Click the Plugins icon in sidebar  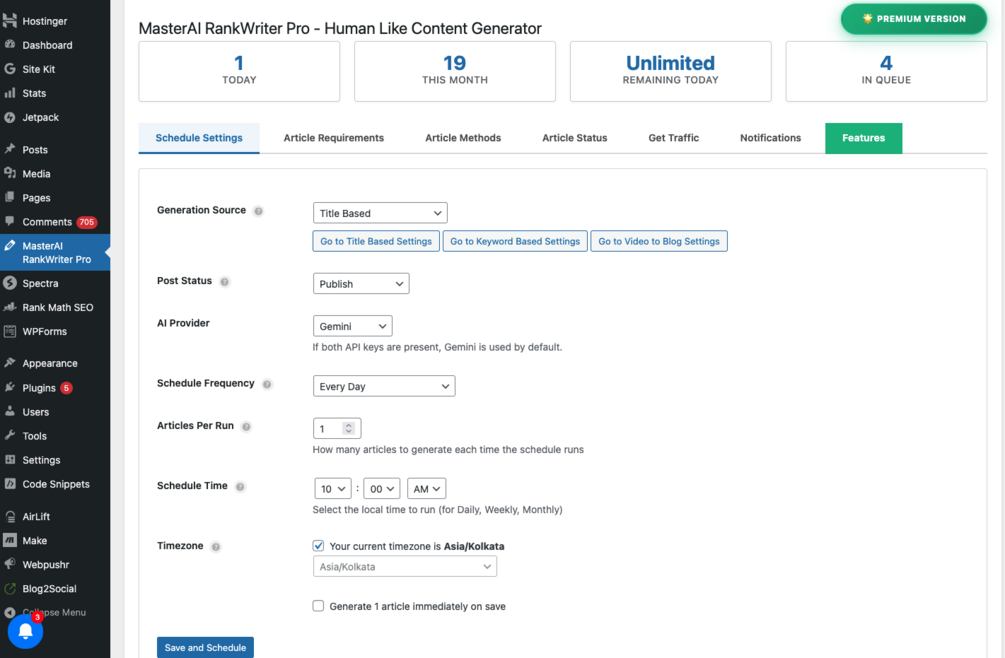click(x=10, y=387)
